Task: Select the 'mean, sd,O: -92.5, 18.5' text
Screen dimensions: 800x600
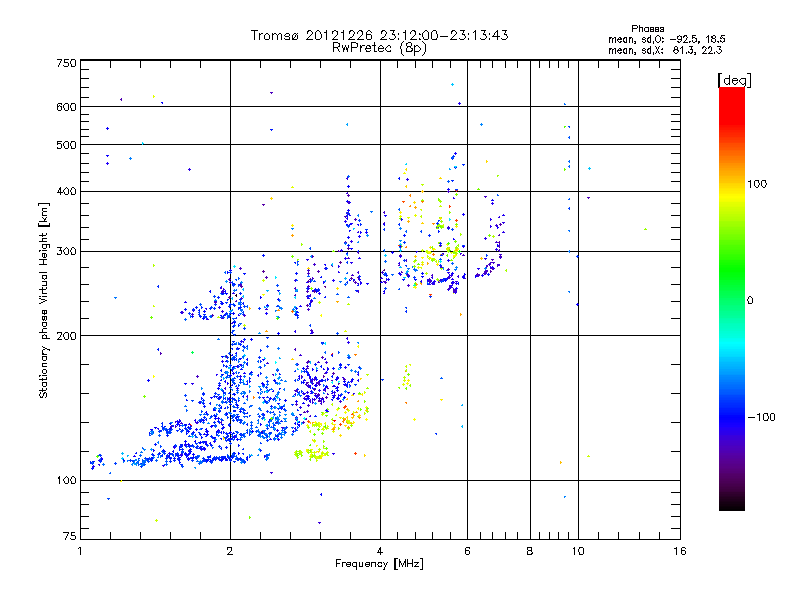Action: click(666, 39)
